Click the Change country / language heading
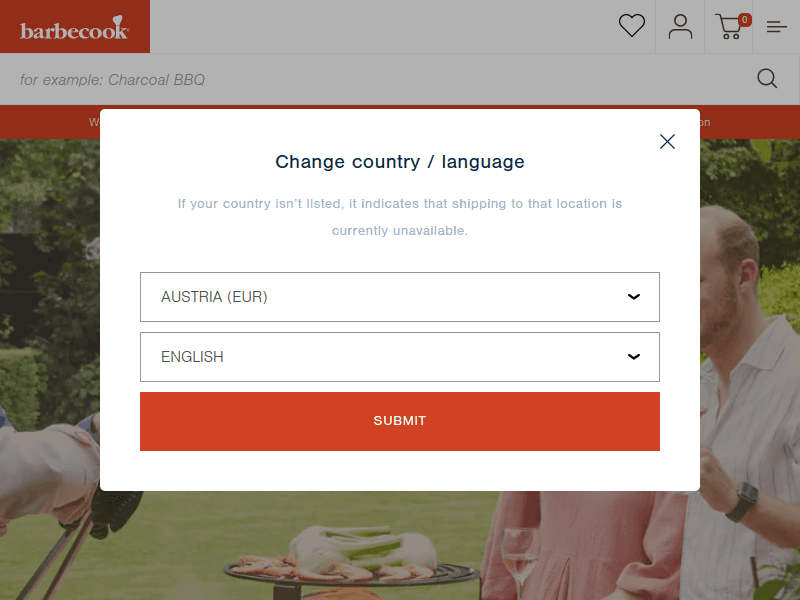 tap(399, 162)
